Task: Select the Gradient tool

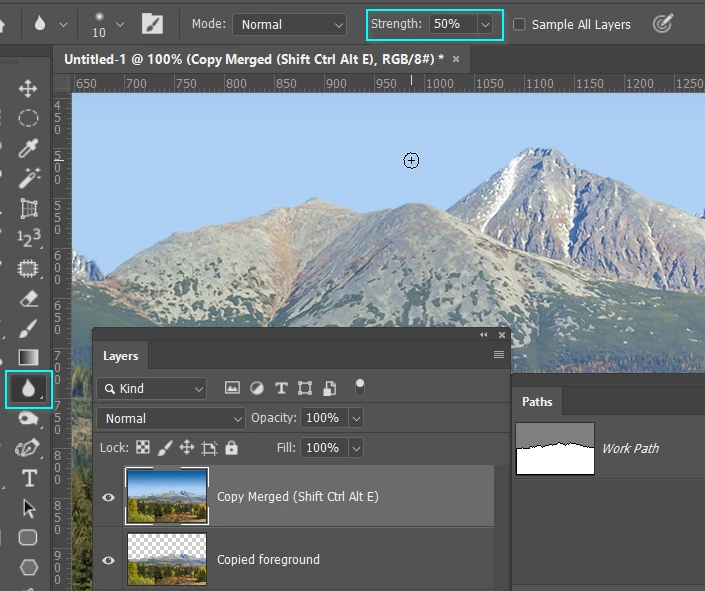Action: click(28, 358)
